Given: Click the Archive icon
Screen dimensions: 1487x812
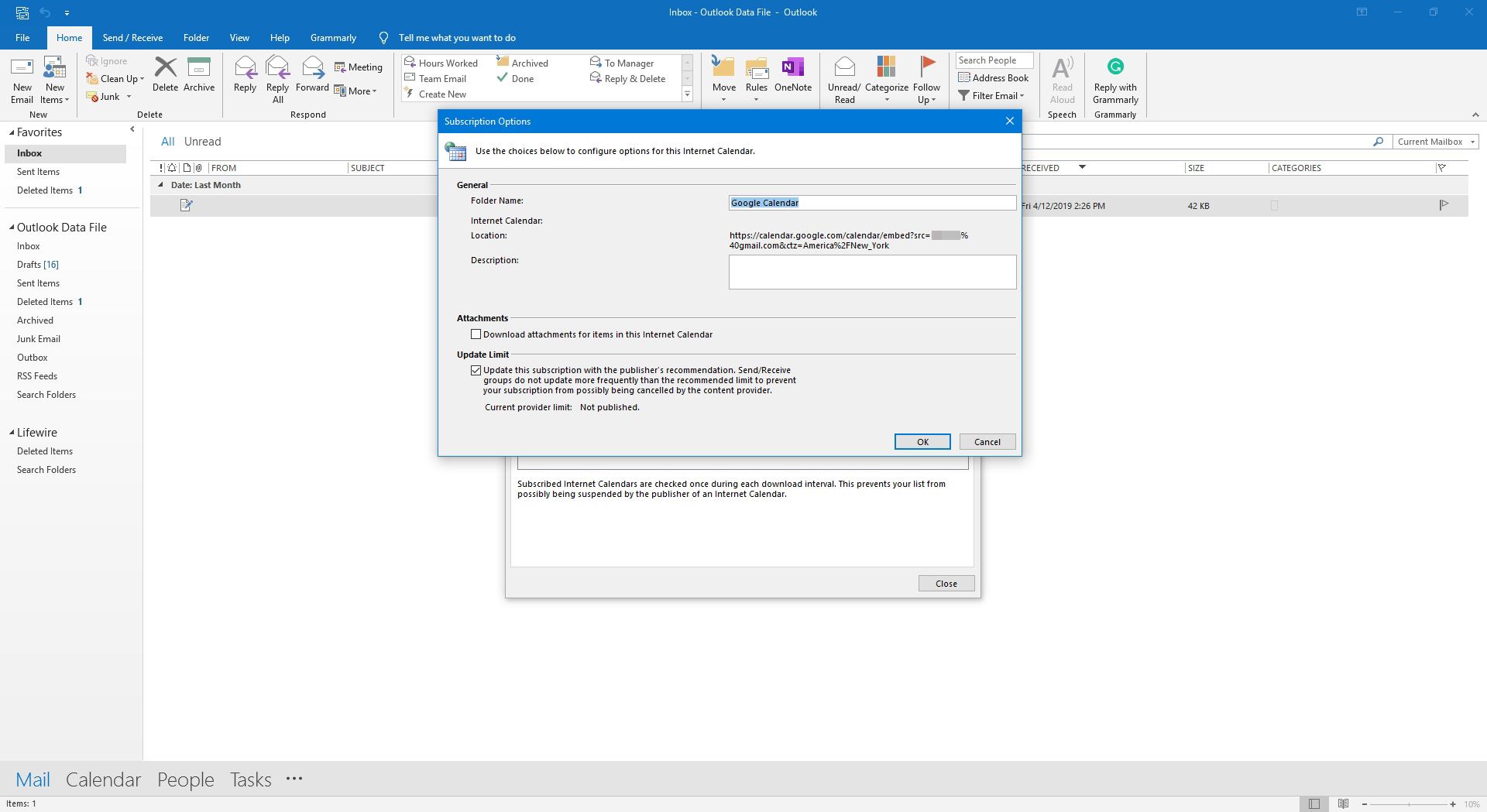Looking at the screenshot, I should click(199, 67).
